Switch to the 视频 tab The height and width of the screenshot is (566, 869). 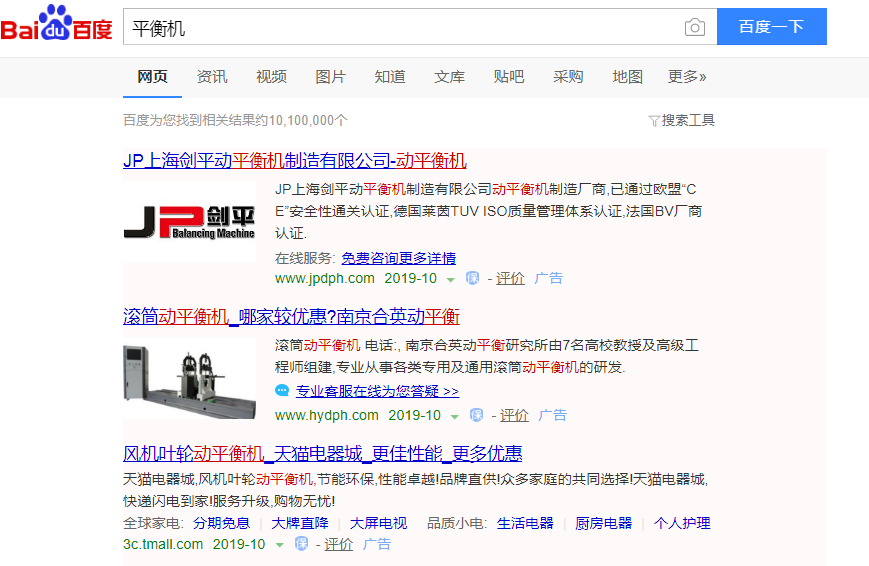coord(271,77)
